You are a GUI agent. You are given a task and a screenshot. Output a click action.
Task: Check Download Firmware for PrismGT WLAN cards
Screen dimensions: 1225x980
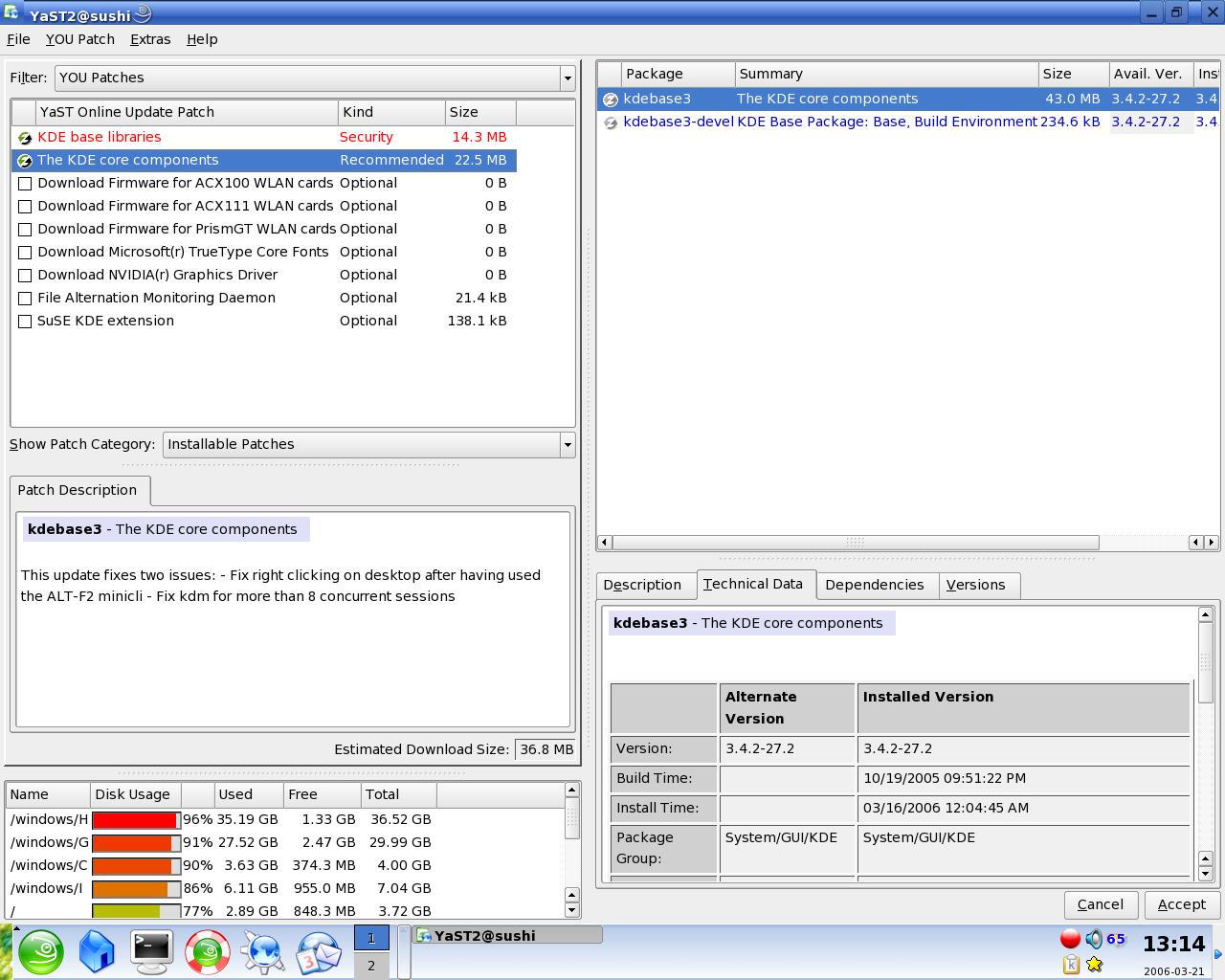point(25,230)
